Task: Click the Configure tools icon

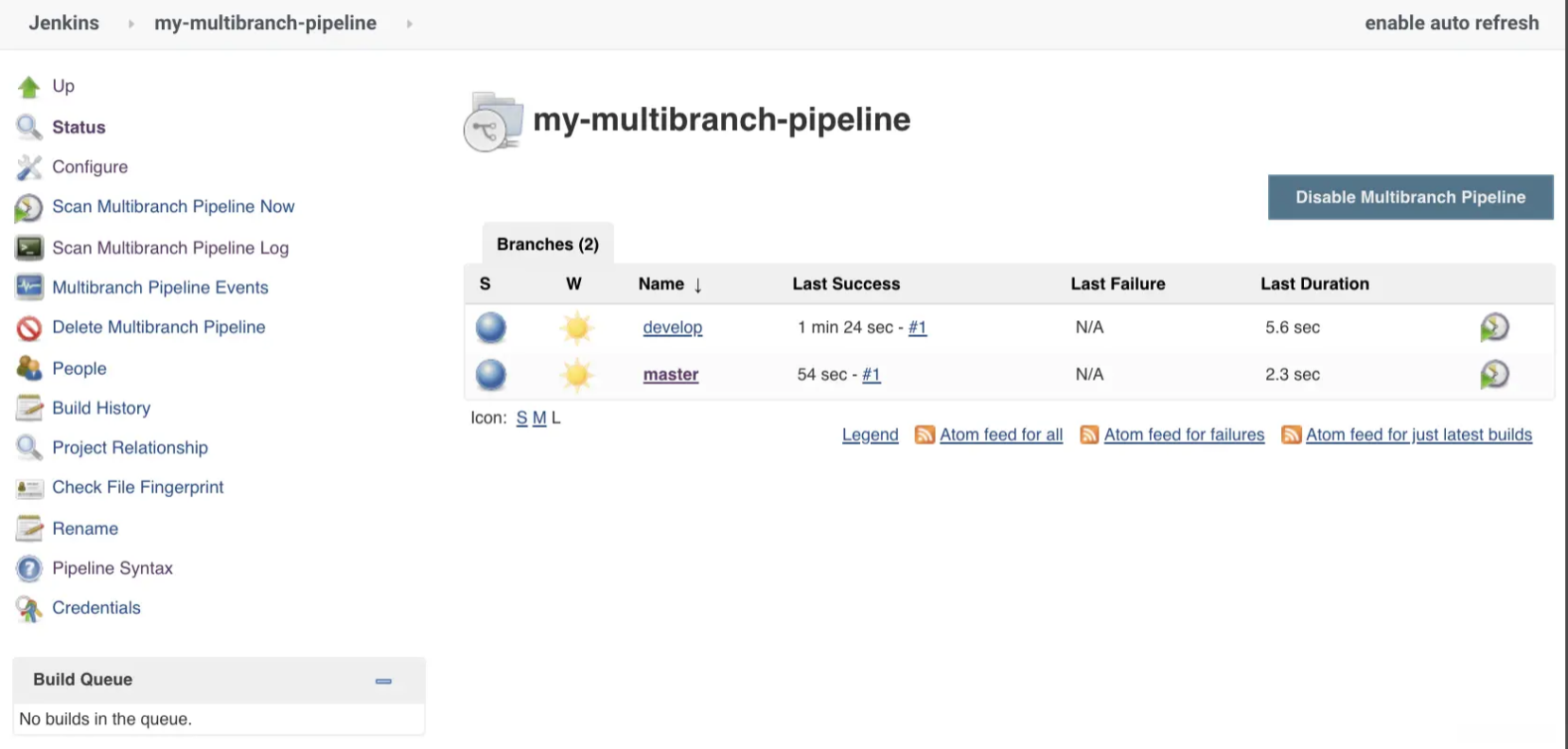Action: click(x=28, y=168)
